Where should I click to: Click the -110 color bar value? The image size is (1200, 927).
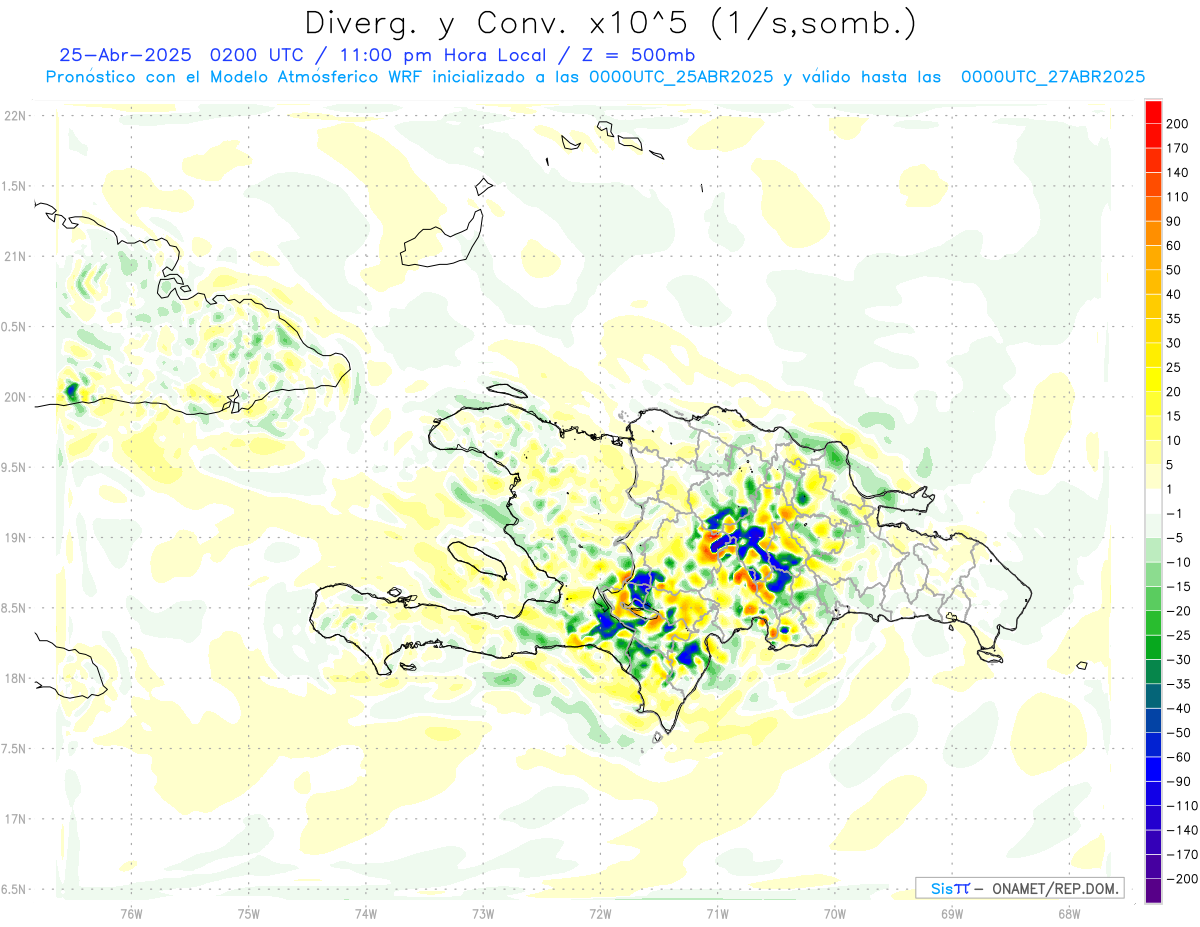(1183, 806)
